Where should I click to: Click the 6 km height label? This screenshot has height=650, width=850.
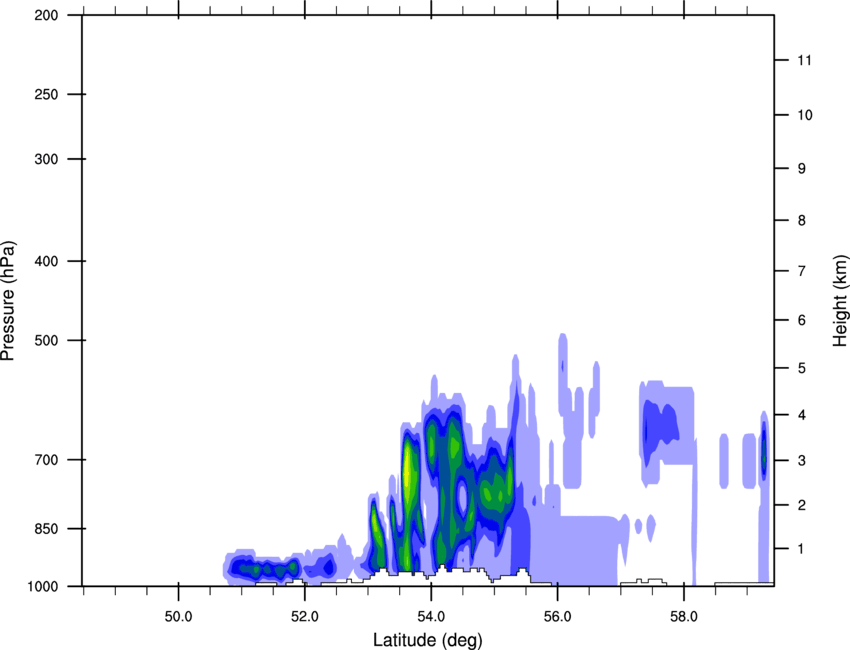[x=802, y=320]
